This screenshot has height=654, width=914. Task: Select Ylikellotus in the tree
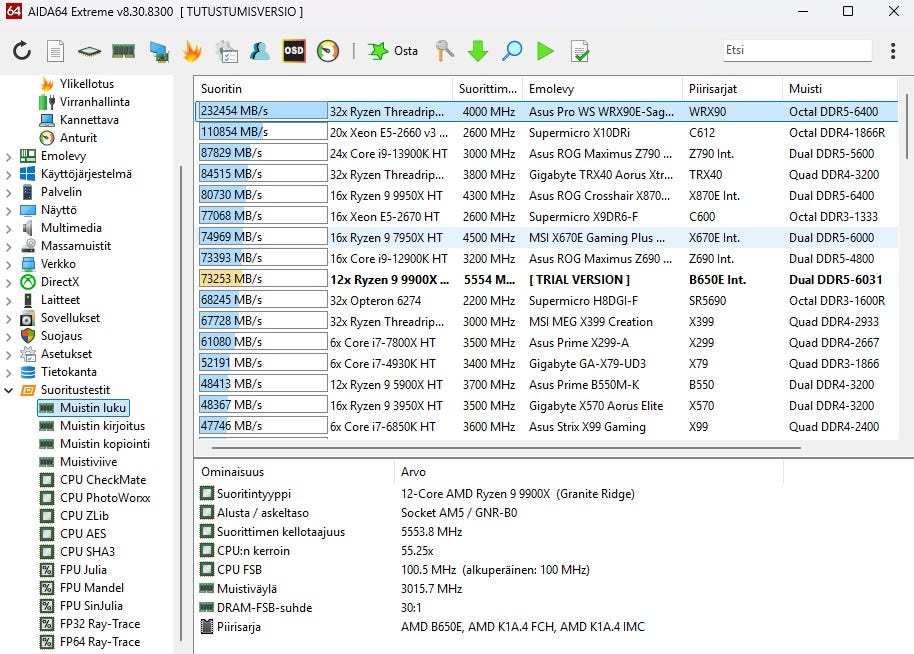point(86,84)
